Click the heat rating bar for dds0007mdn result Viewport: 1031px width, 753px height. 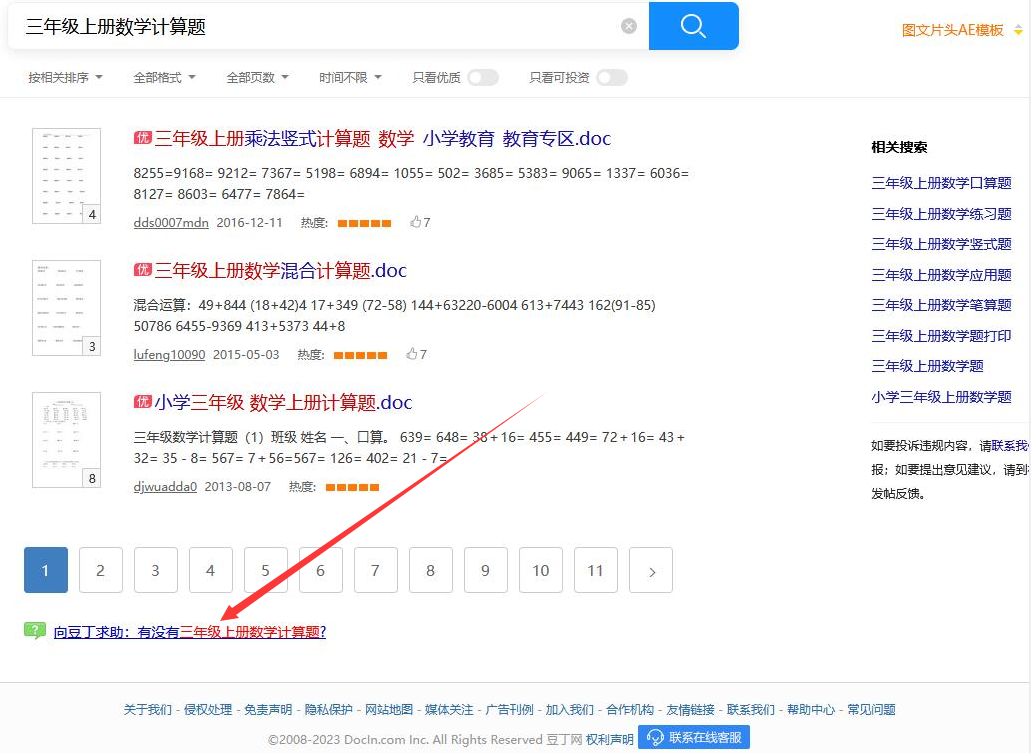(x=364, y=224)
